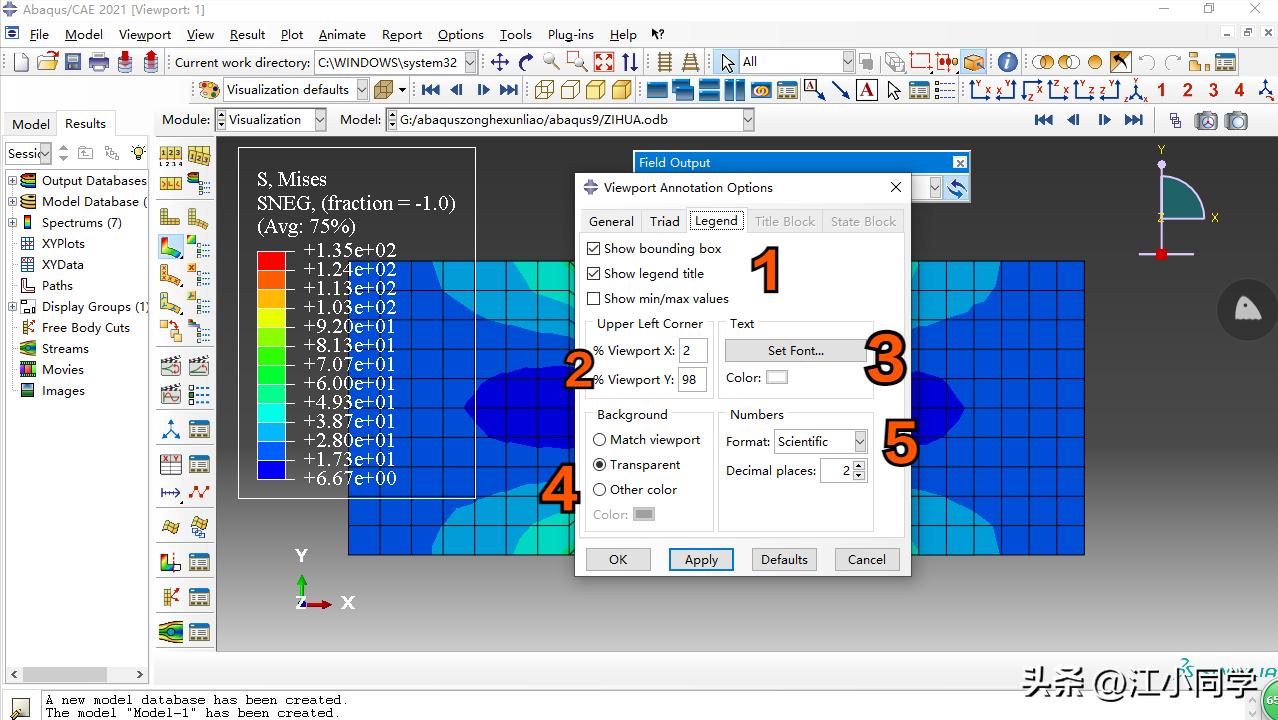Open the Module selection dropdown
1278x720 pixels.
tap(320, 120)
